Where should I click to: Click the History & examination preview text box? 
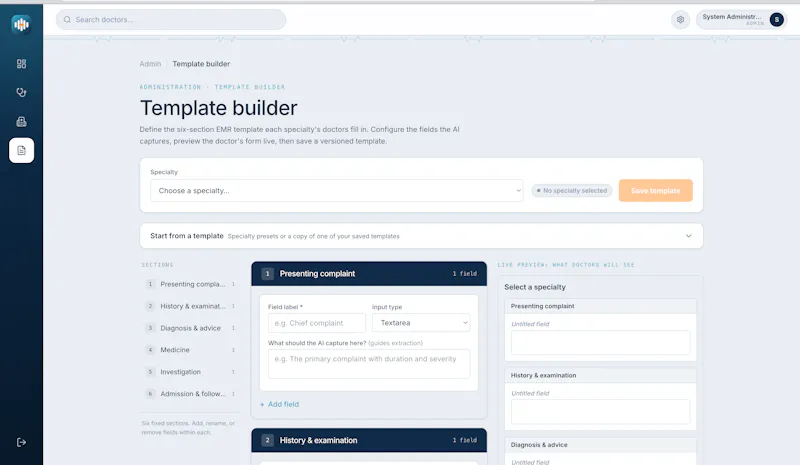[601, 411]
